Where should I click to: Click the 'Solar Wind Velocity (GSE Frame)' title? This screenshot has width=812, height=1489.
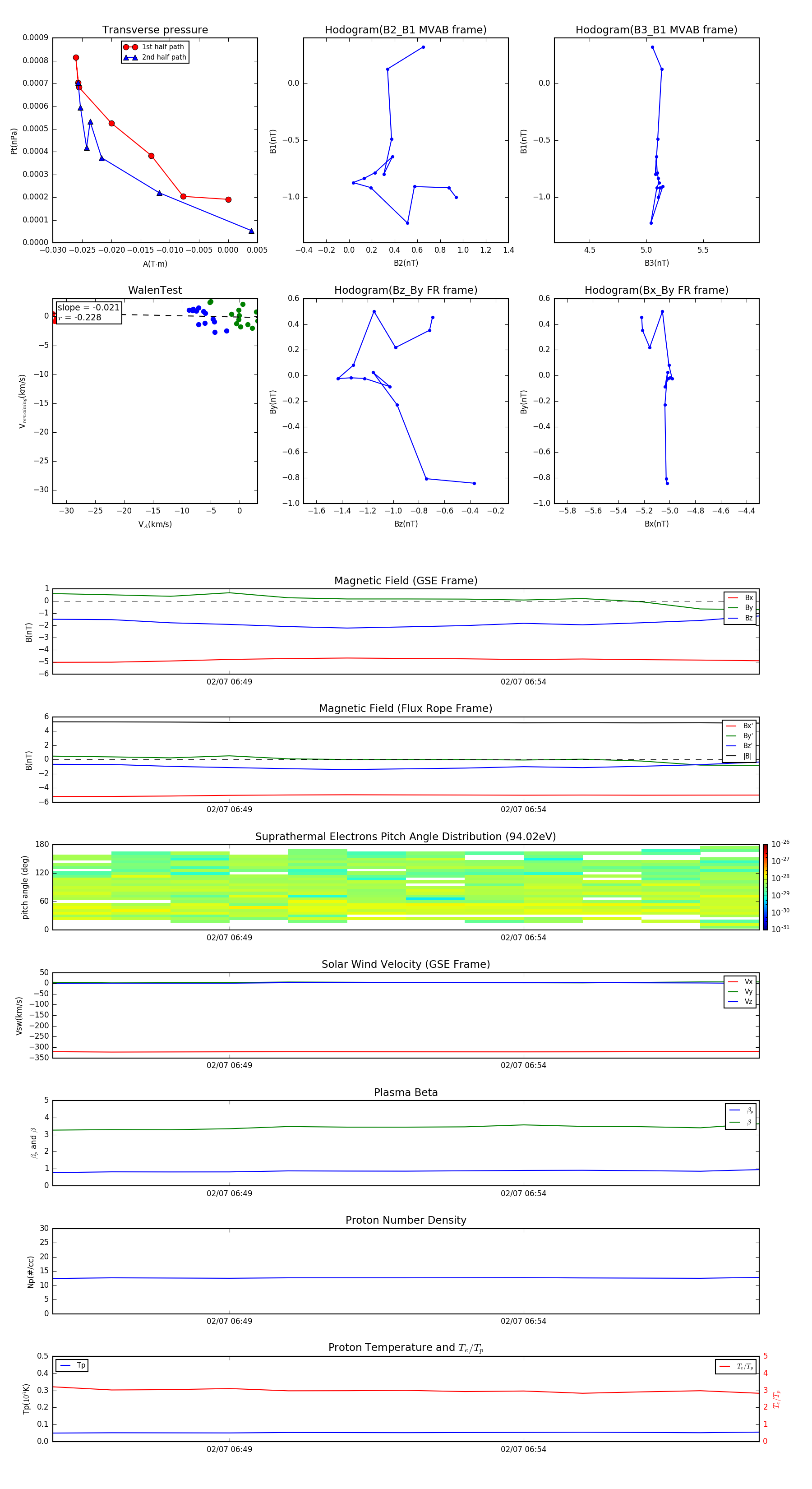[406, 965]
